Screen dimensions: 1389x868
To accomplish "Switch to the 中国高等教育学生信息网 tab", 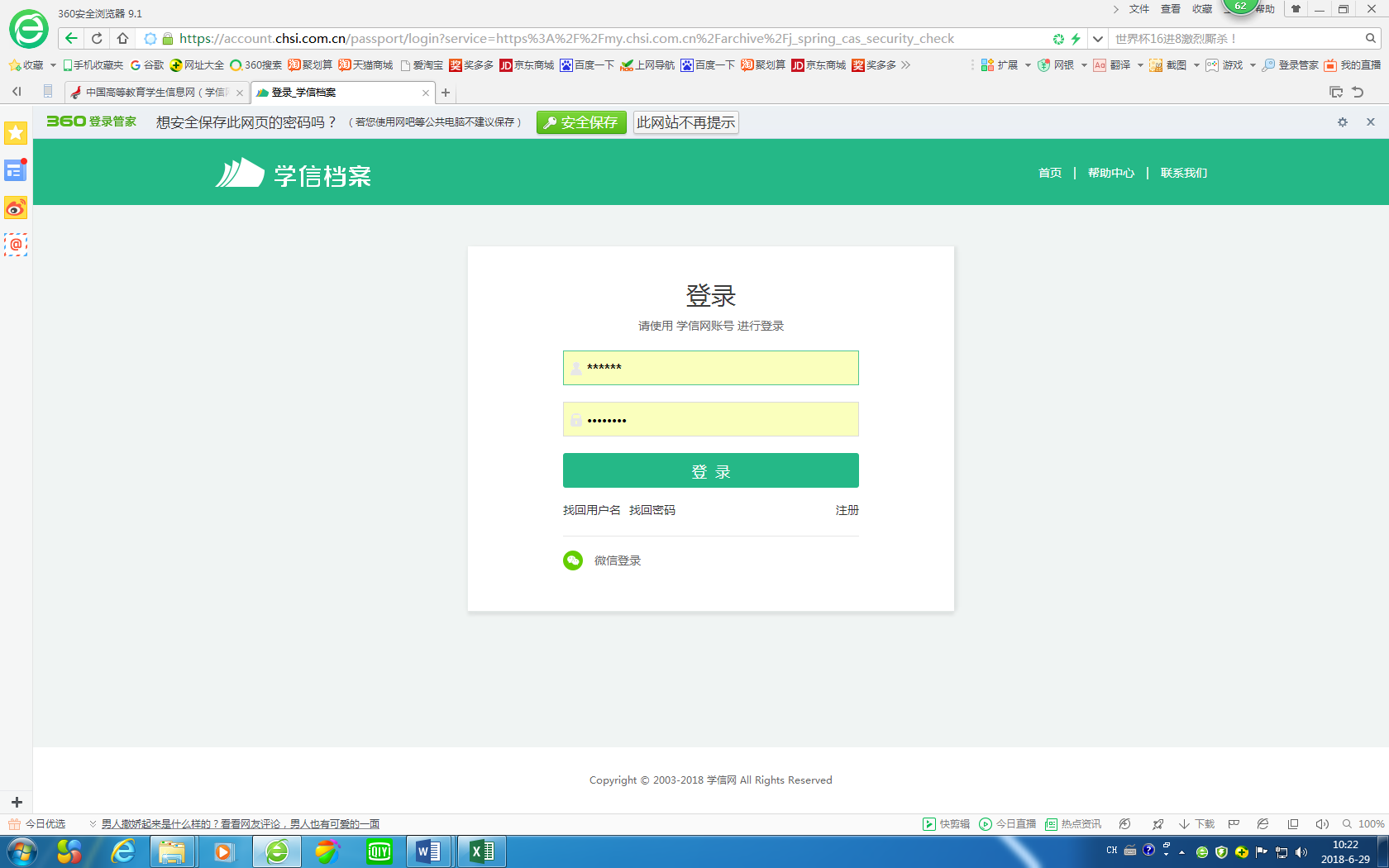I will [x=155, y=93].
